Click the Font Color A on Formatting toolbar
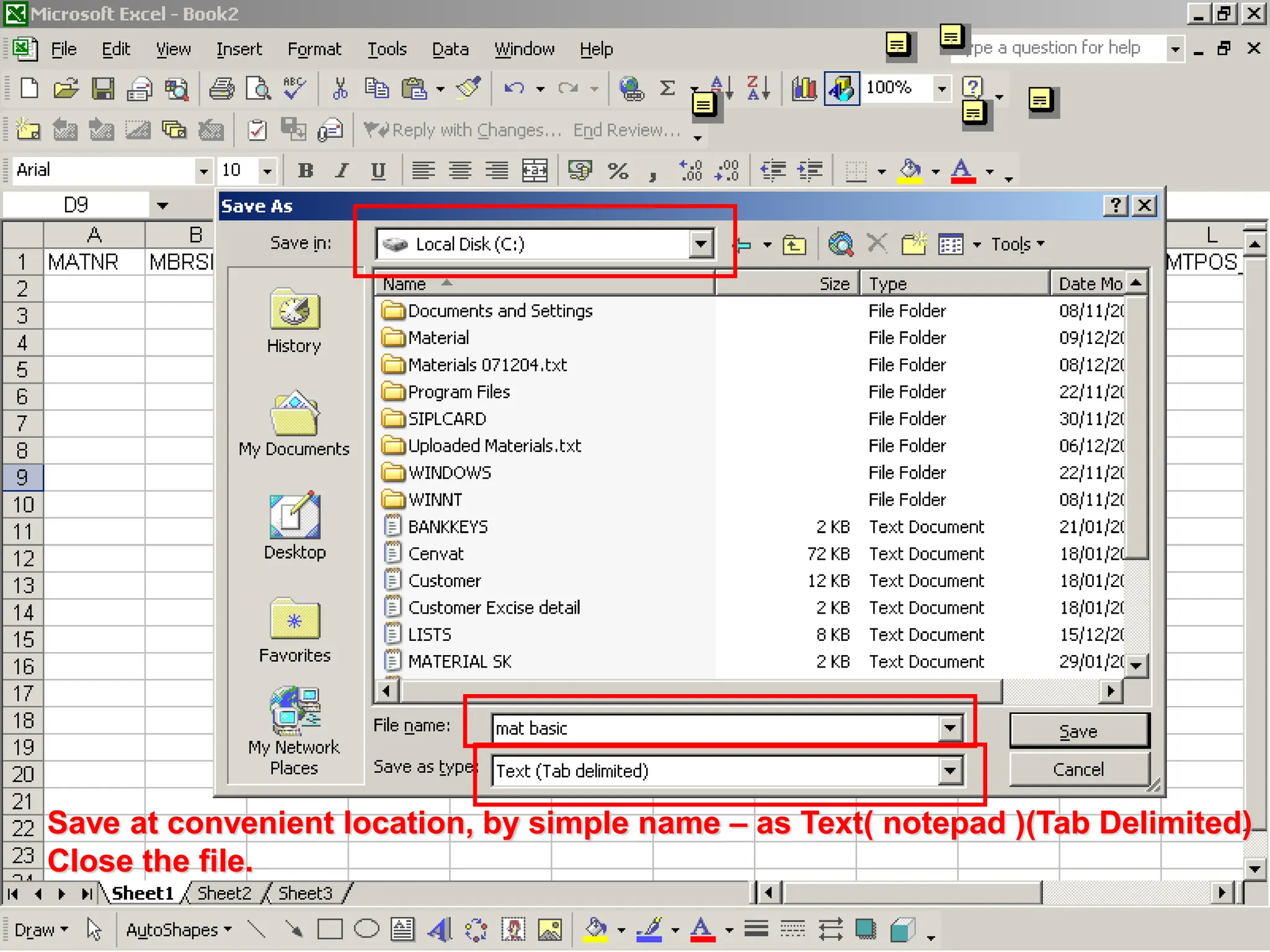 [x=962, y=170]
